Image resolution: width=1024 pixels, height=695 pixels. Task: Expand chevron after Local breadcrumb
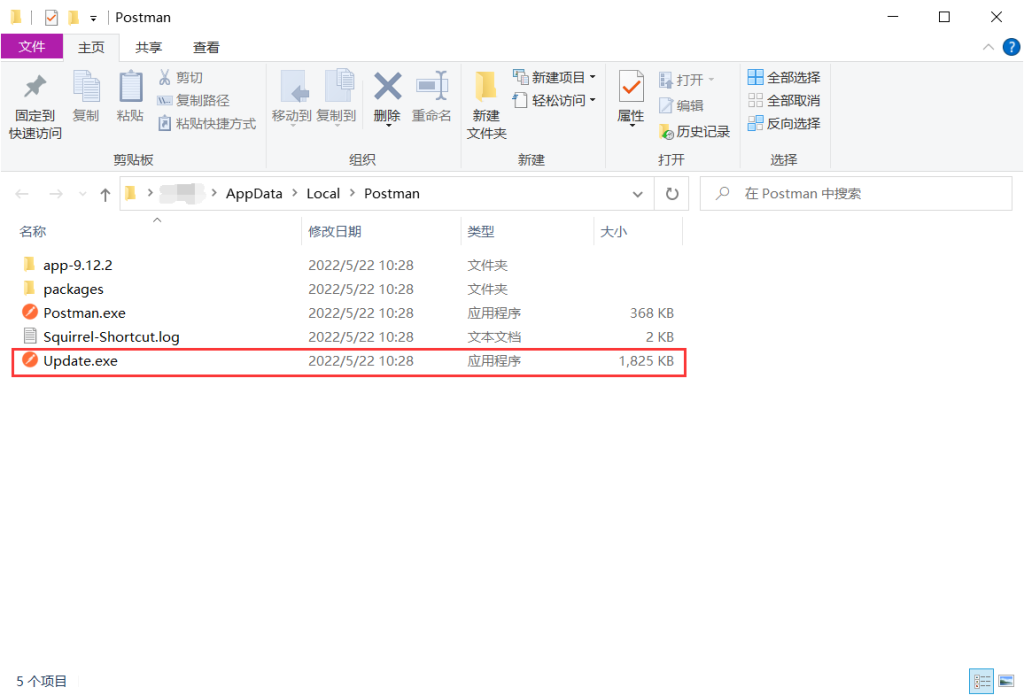[352, 193]
